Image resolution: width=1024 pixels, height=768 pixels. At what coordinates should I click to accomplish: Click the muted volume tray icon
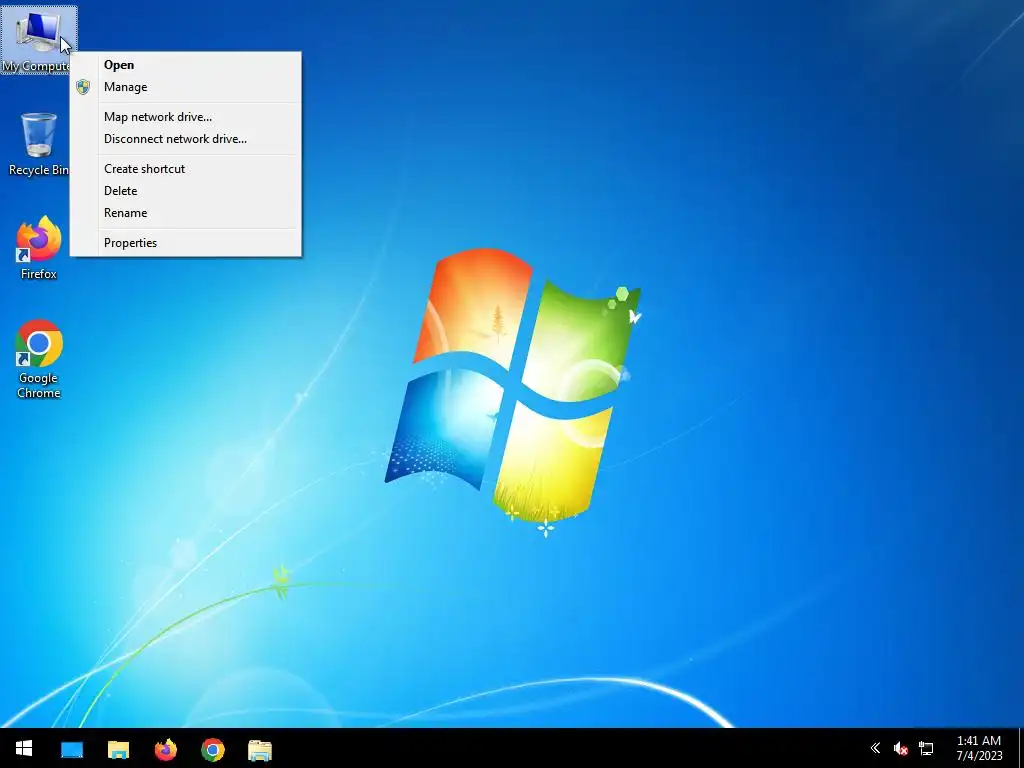[901, 748]
